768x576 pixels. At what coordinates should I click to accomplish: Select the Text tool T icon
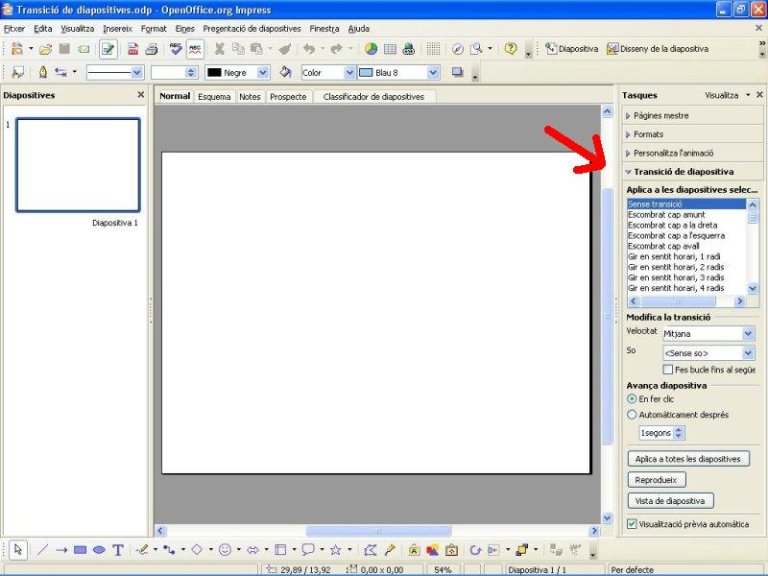tap(118, 550)
